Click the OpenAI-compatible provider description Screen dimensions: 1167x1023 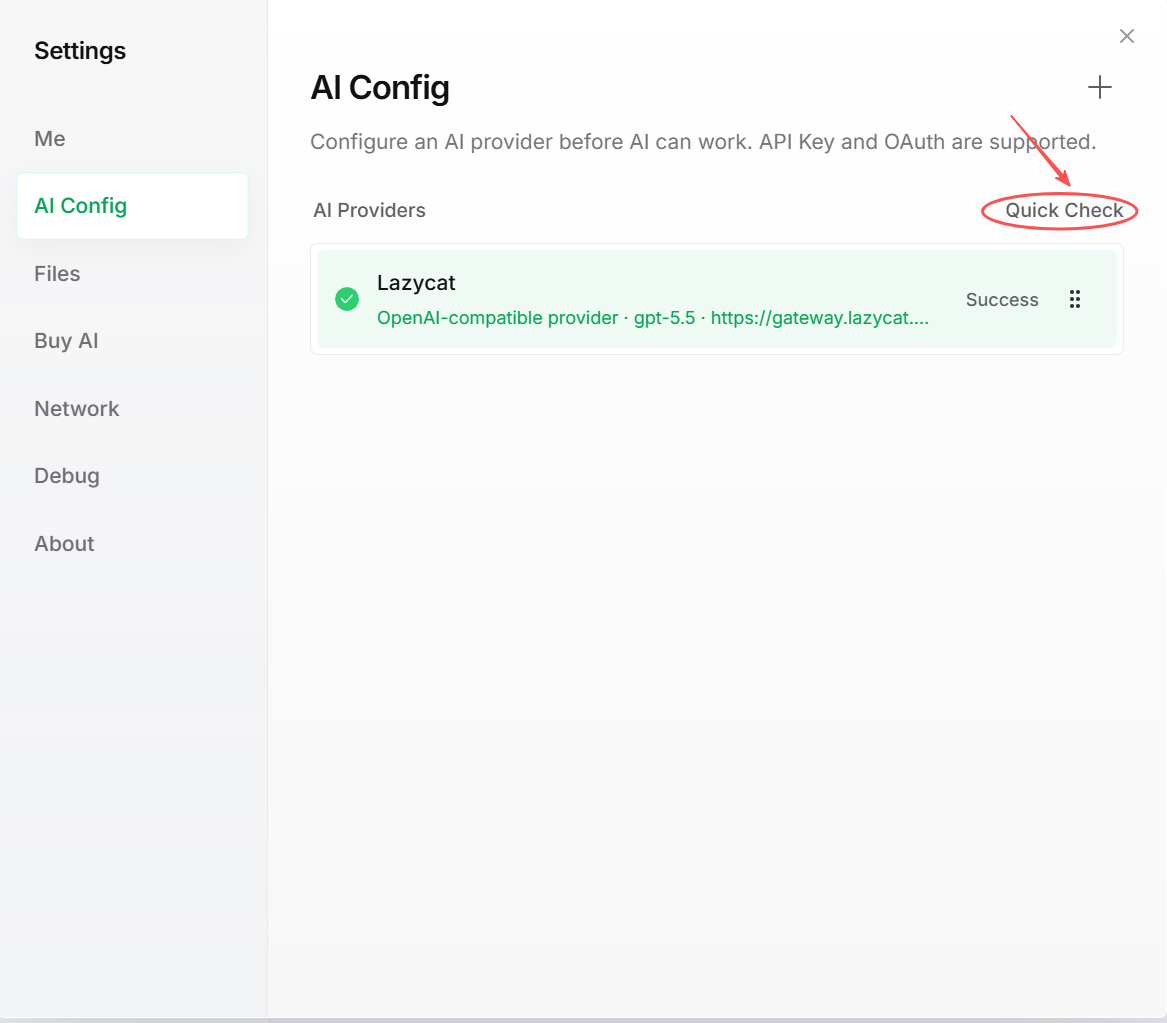click(x=497, y=318)
